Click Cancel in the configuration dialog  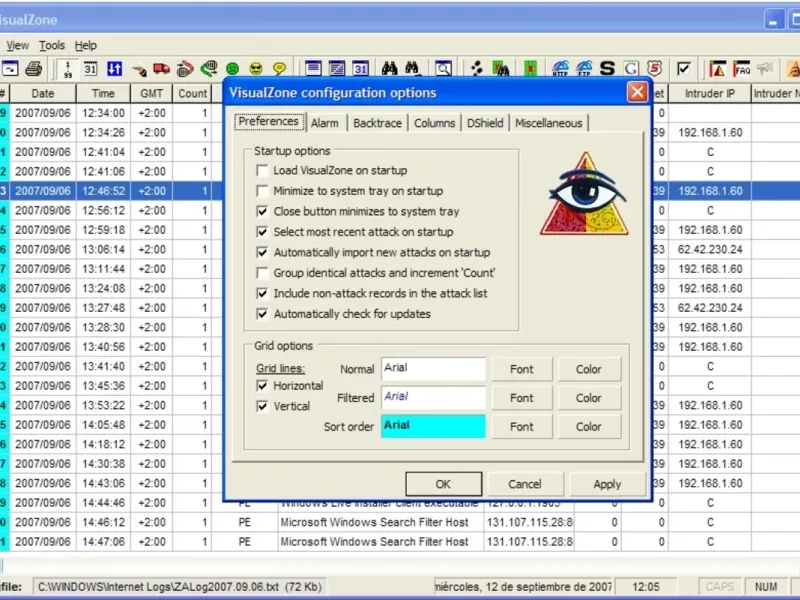tap(525, 484)
